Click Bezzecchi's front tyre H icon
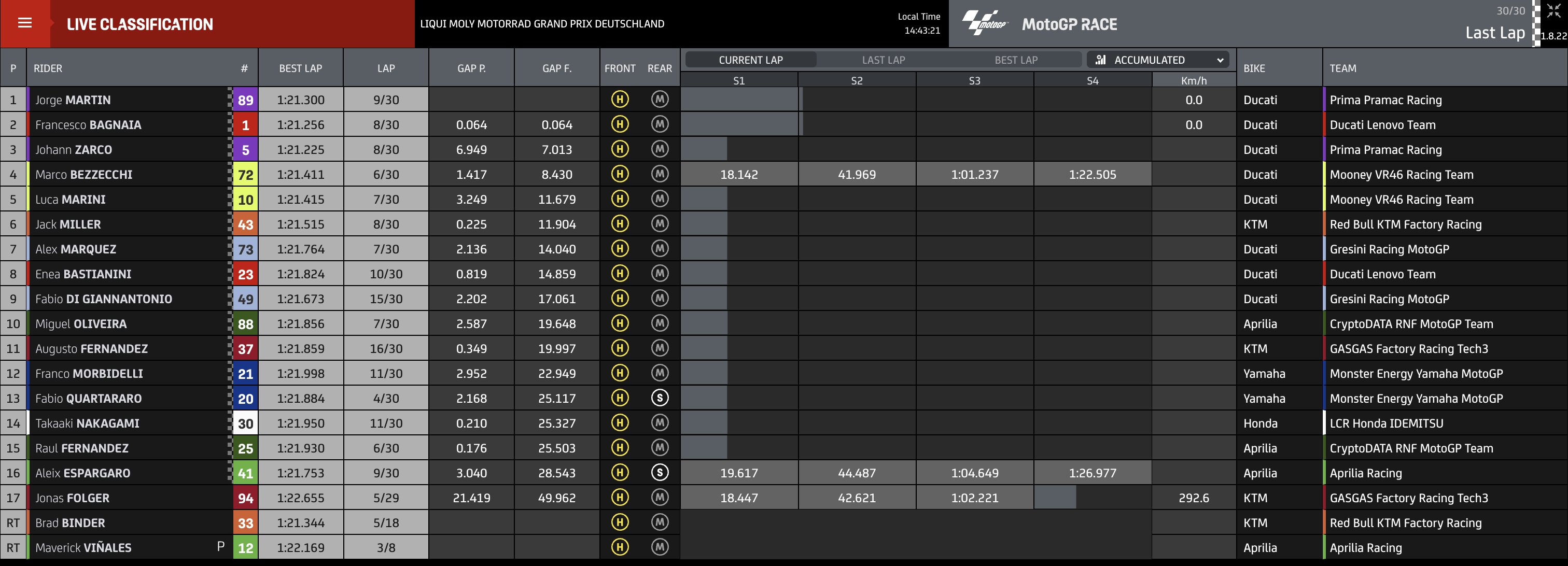This screenshot has width=1568, height=566. (620, 174)
